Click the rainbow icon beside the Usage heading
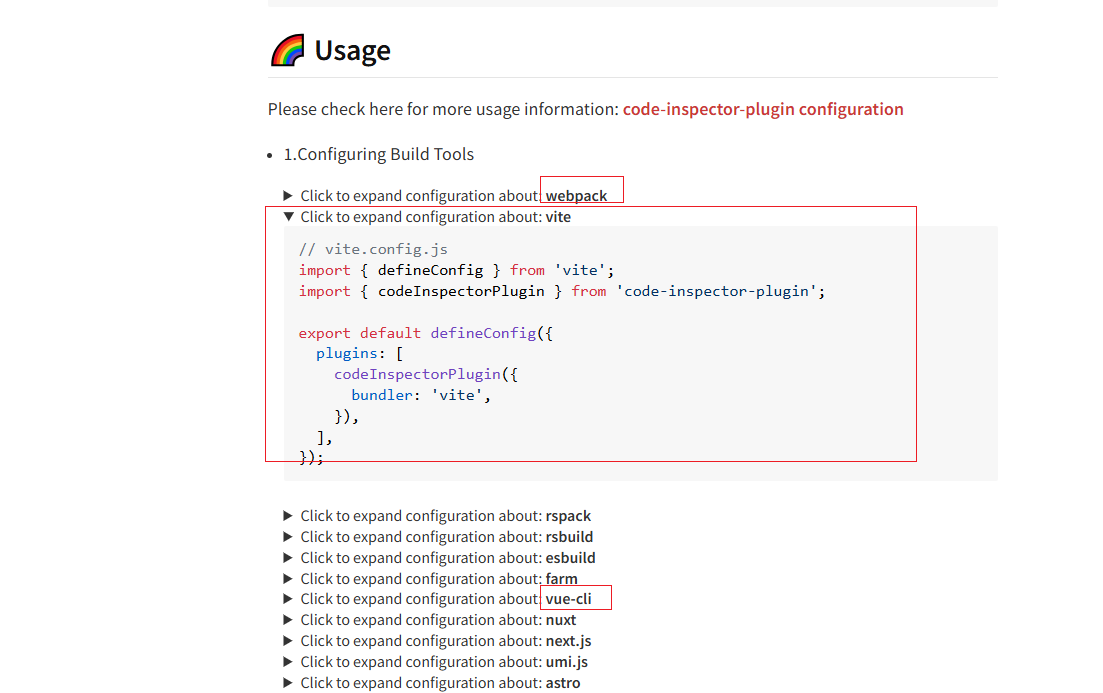Image resolution: width=1103 pixels, height=693 pixels. point(287,49)
